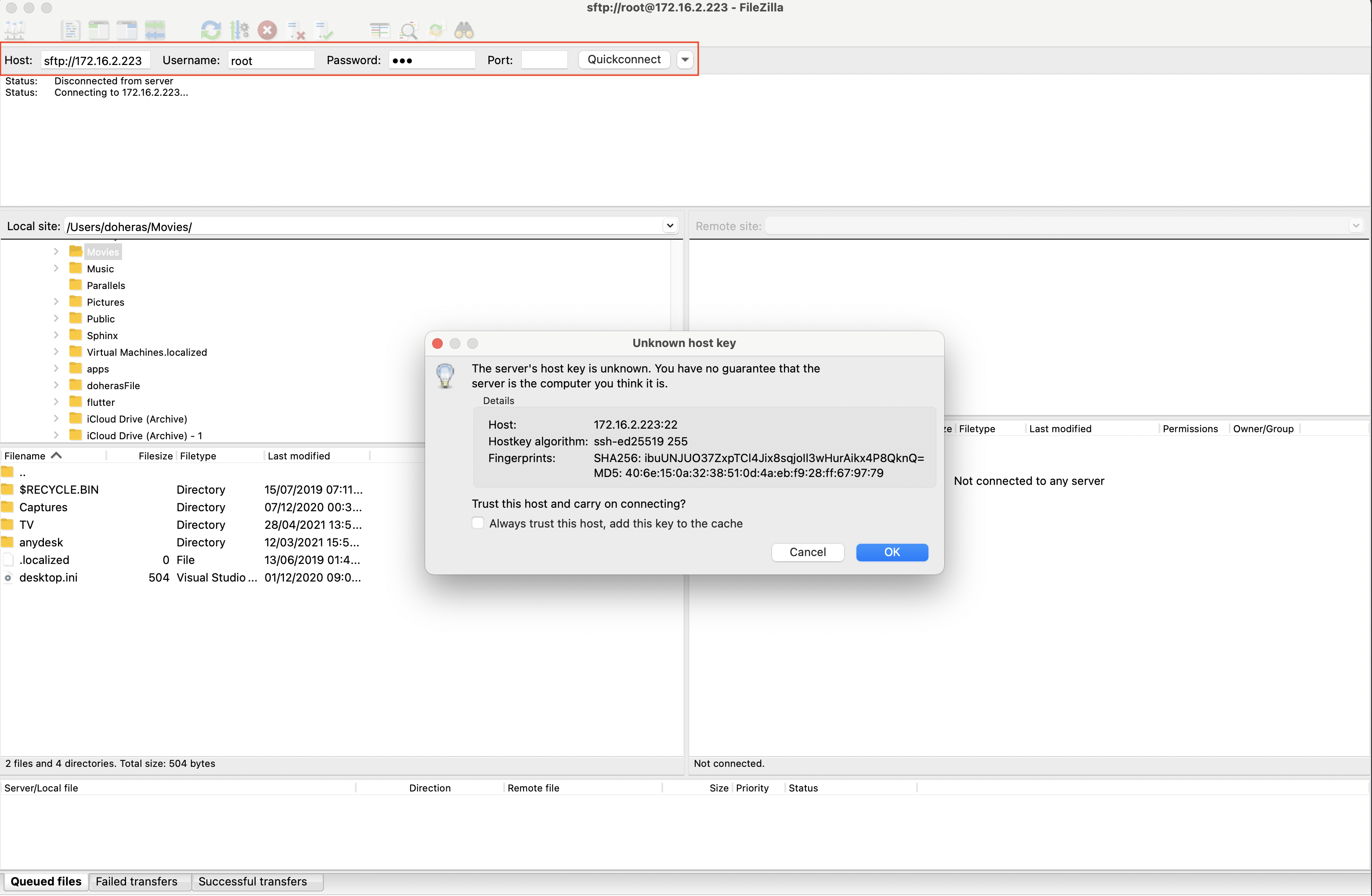Click the desktop.ini file icon
1372x896 pixels.
7,578
